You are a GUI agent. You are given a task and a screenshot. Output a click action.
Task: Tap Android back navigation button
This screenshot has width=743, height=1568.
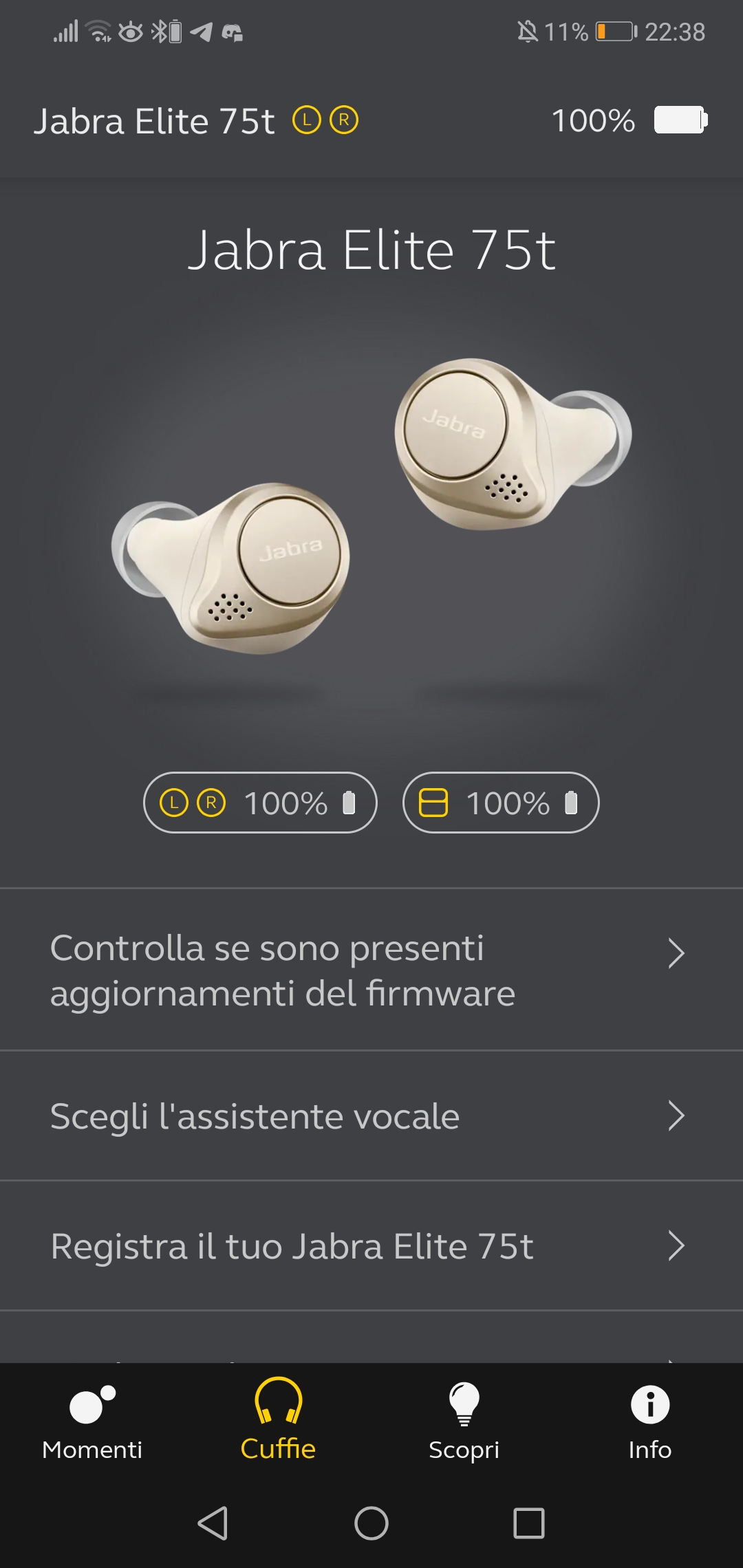point(213,1523)
